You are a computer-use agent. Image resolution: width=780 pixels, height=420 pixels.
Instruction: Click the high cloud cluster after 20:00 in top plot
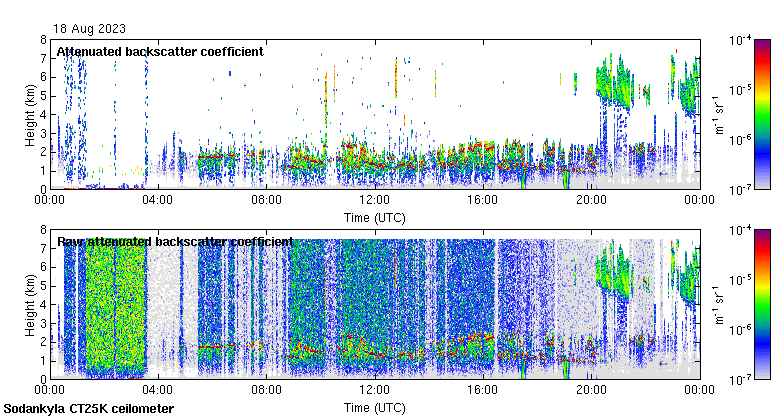pyautogui.click(x=613, y=82)
